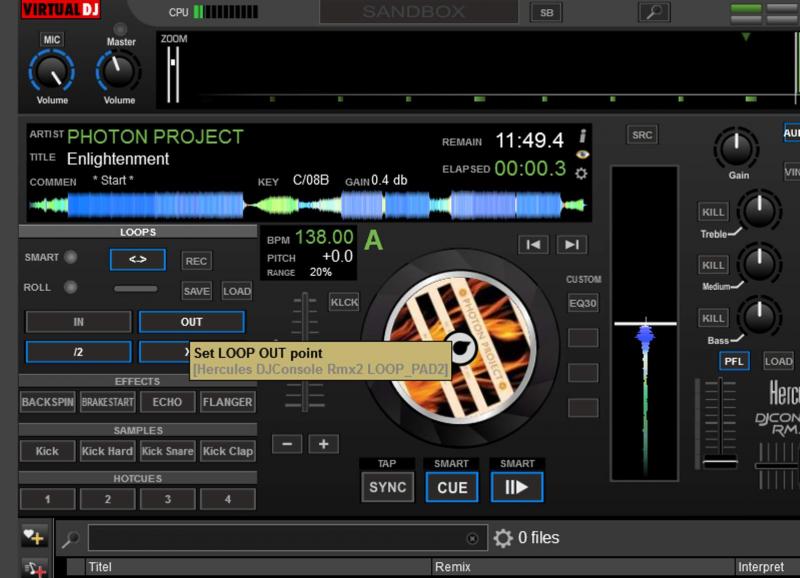Jump to previous track marker button
This screenshot has width=800, height=578.
(x=533, y=245)
